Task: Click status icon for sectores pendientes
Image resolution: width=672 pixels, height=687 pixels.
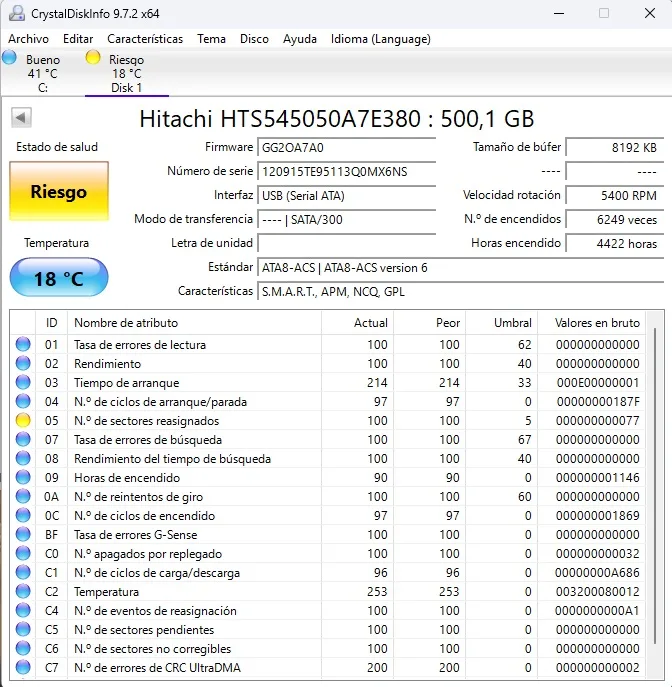Action: coord(23,630)
